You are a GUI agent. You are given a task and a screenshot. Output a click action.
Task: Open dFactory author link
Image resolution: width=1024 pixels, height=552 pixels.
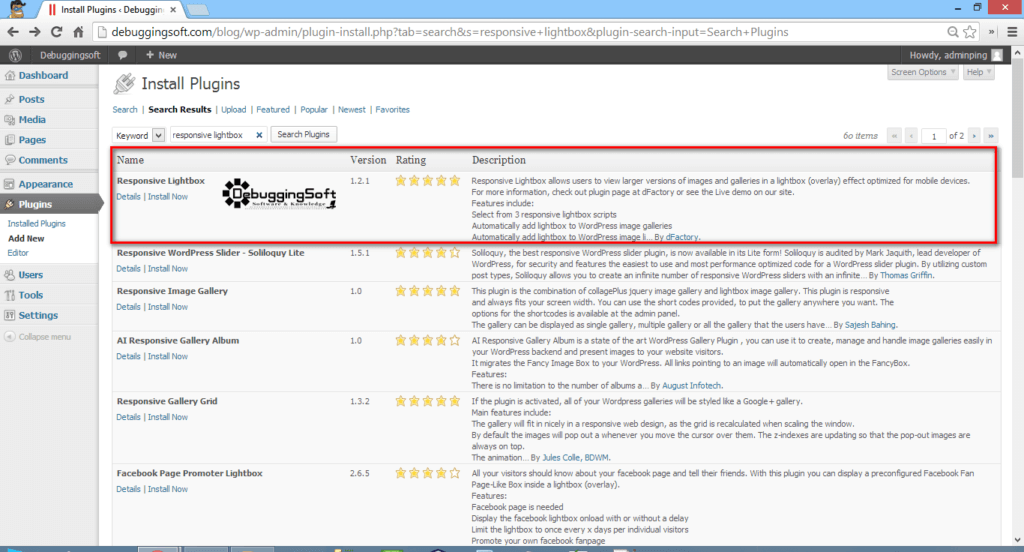coord(682,237)
